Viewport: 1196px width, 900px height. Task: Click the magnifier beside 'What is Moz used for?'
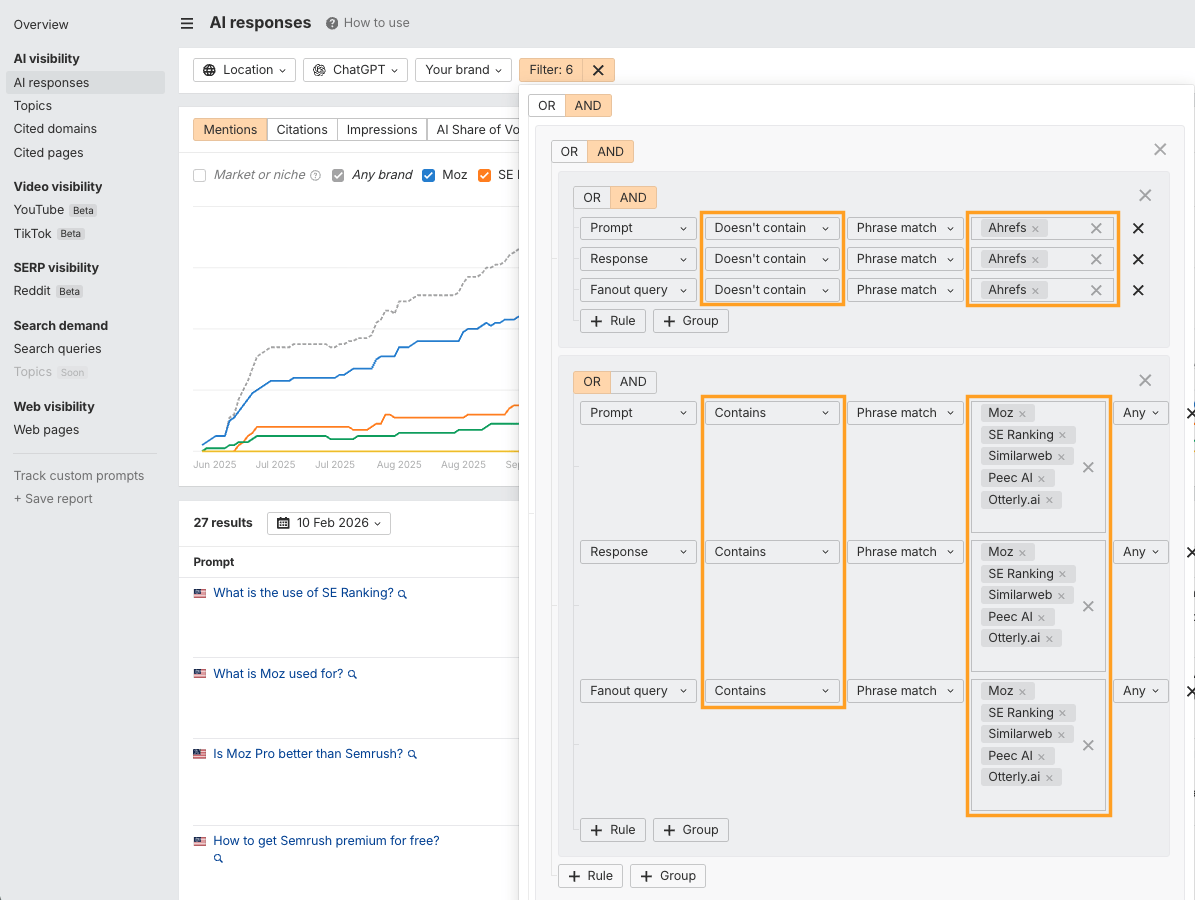tap(351, 674)
